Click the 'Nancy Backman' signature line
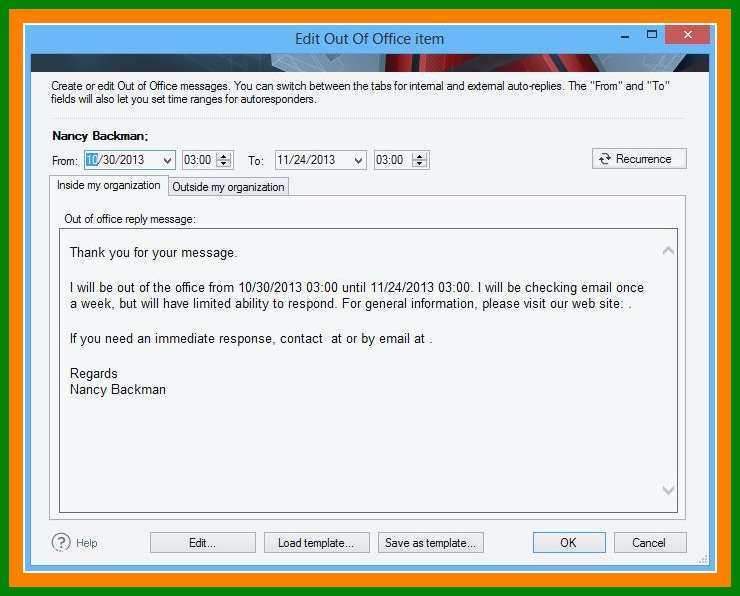This screenshot has height=596, width=740. pyautogui.click(x=118, y=390)
